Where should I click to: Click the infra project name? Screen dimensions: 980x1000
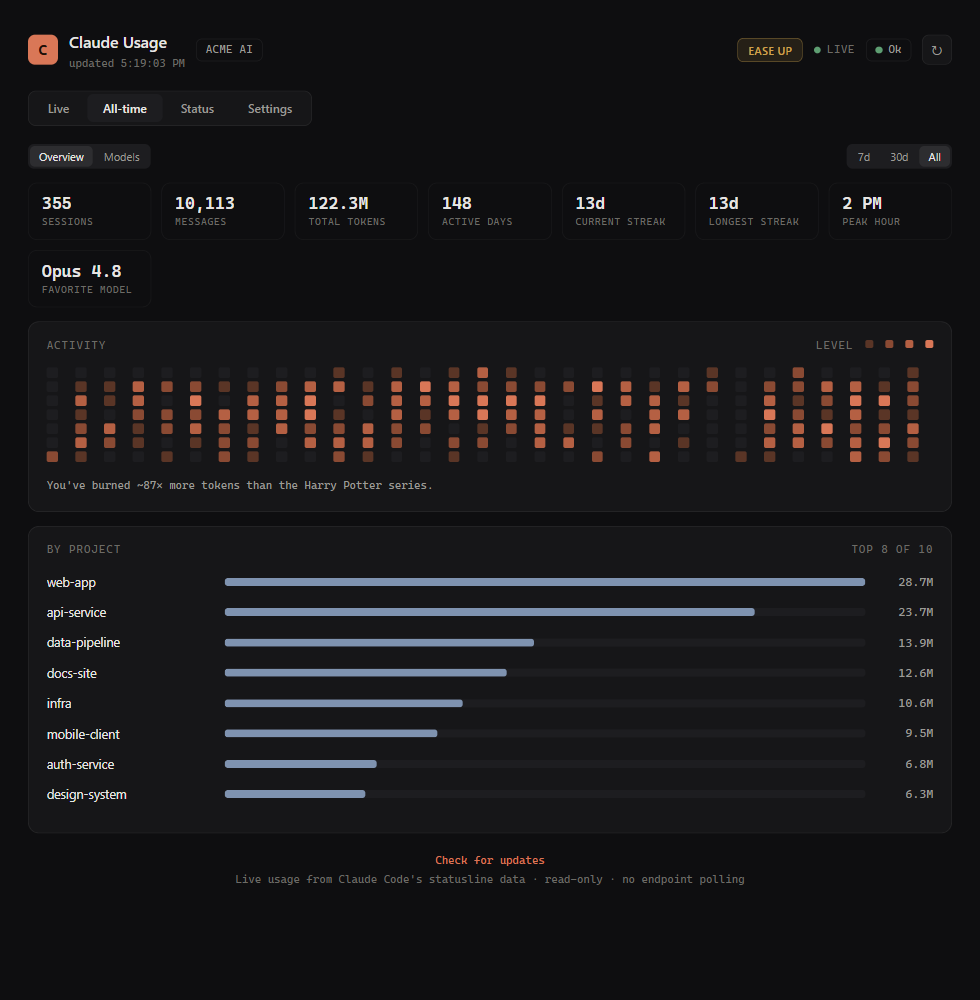click(59, 703)
